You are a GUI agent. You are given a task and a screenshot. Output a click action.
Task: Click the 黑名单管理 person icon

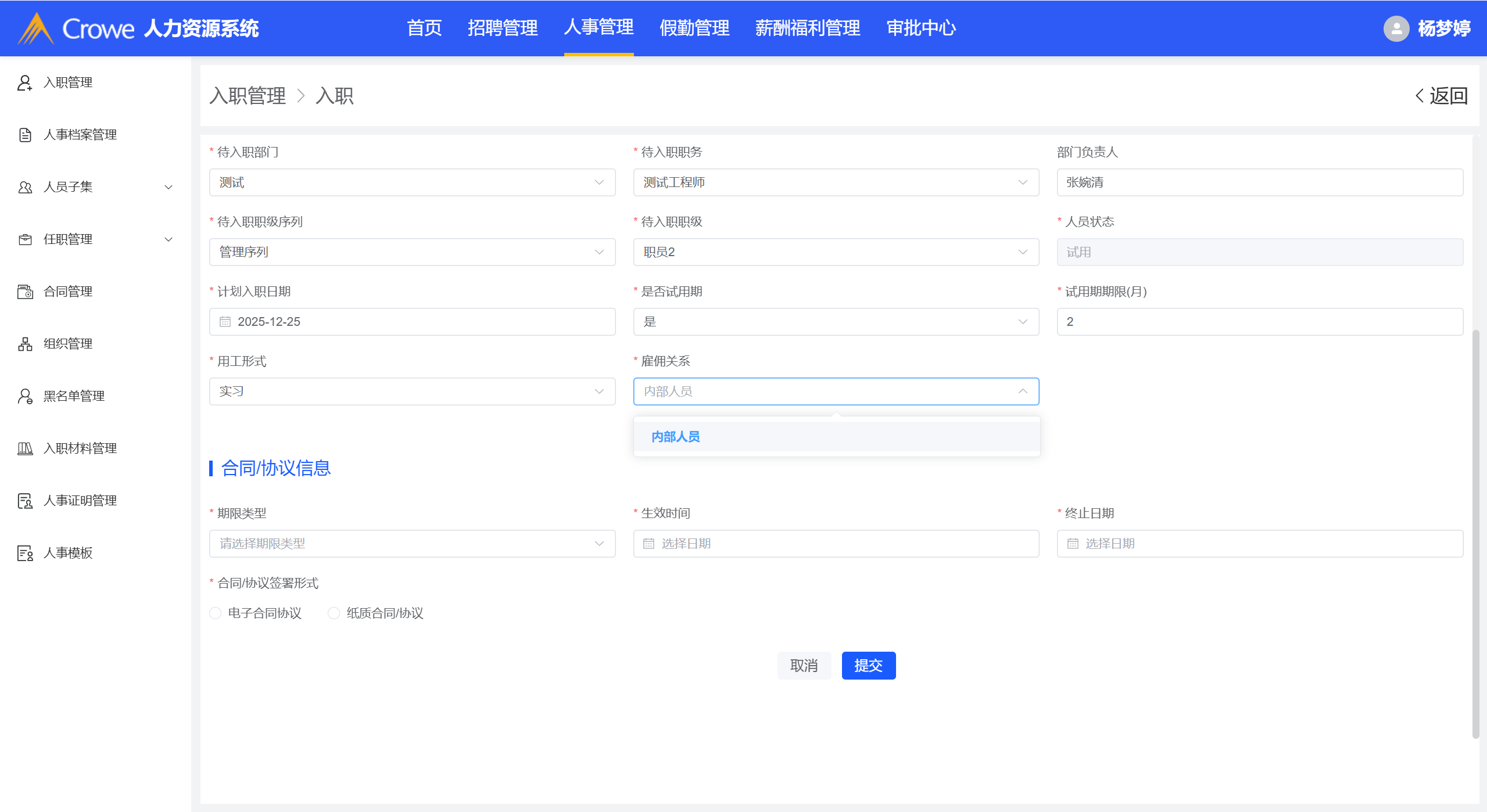pyautogui.click(x=24, y=396)
